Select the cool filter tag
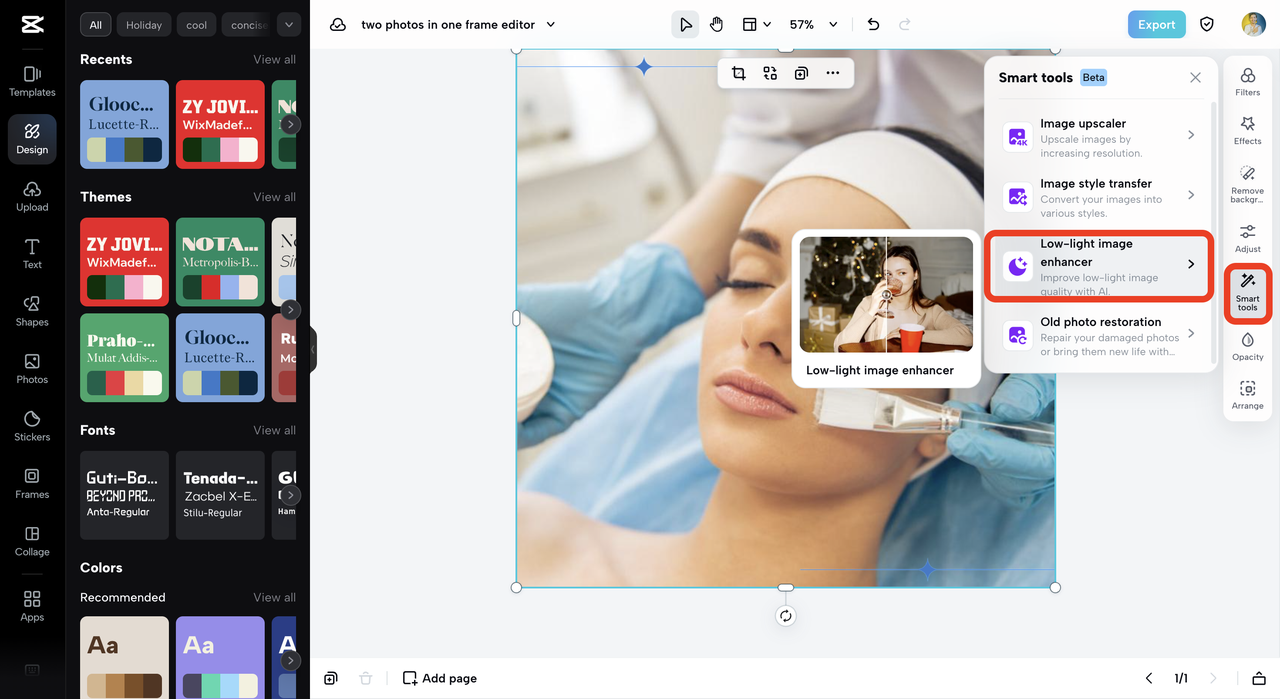 [197, 25]
